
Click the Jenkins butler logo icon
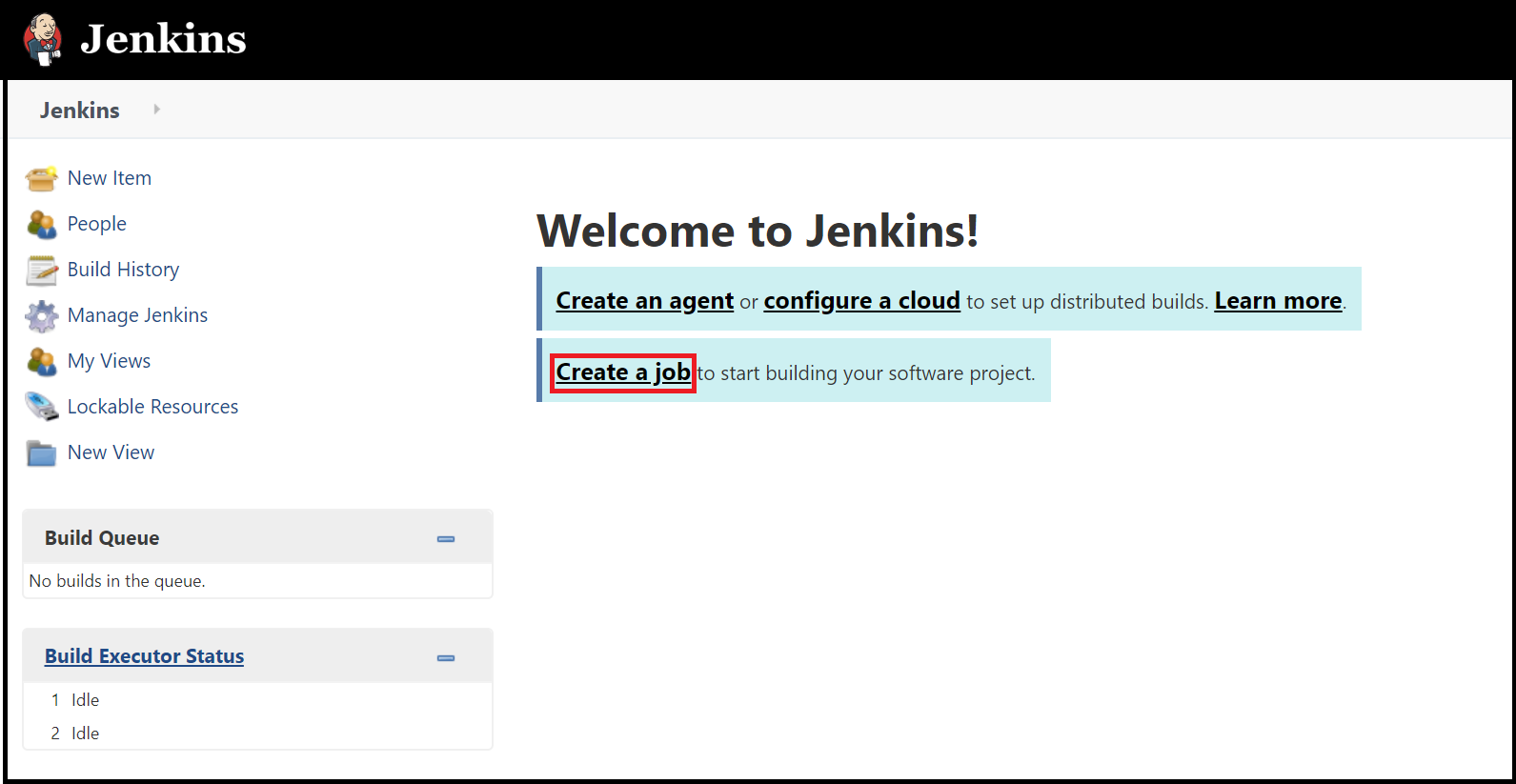pyautogui.click(x=42, y=39)
